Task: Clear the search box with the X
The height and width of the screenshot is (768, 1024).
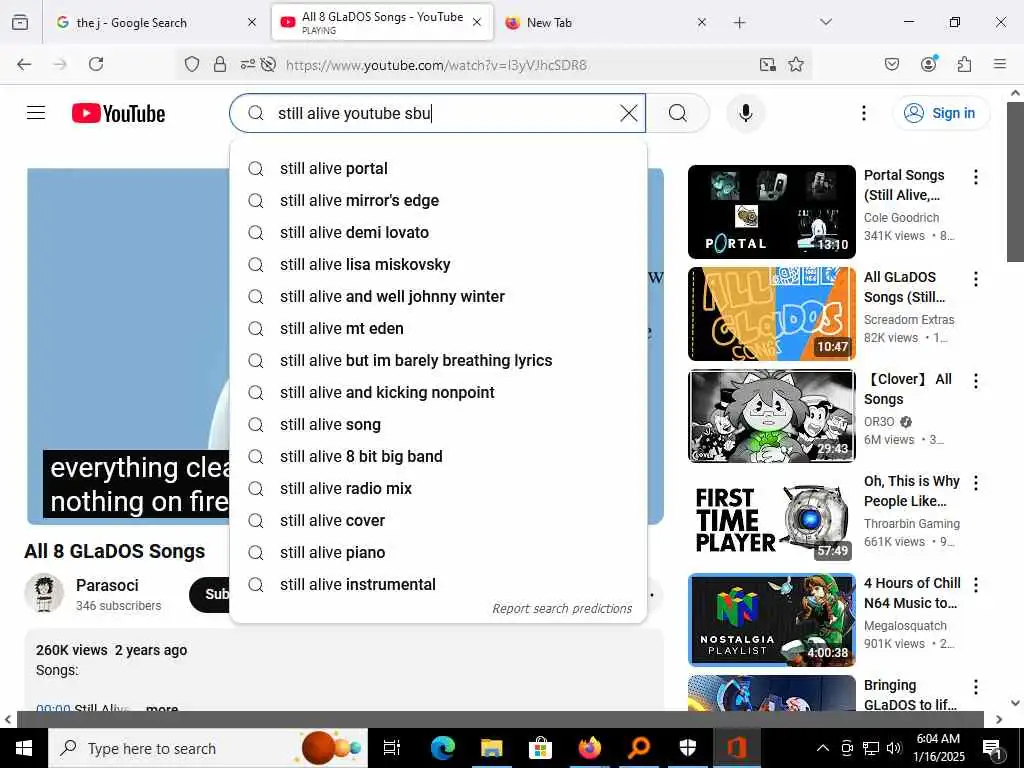Action: coord(628,113)
